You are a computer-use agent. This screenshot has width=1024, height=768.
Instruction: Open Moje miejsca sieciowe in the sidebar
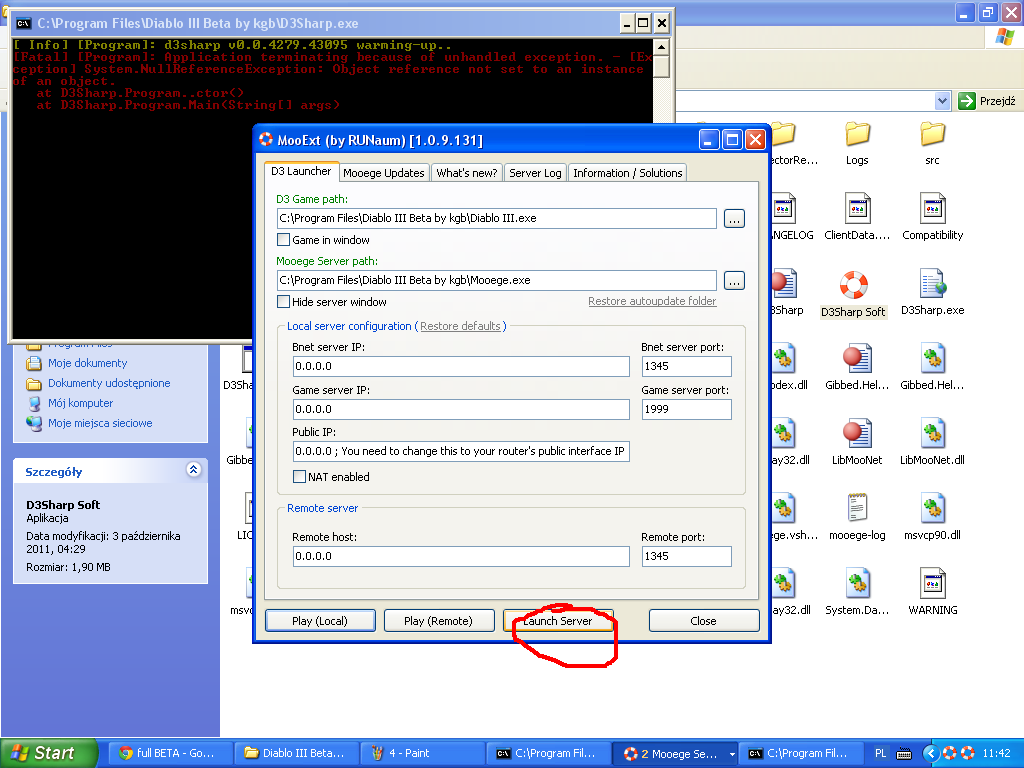click(x=100, y=423)
